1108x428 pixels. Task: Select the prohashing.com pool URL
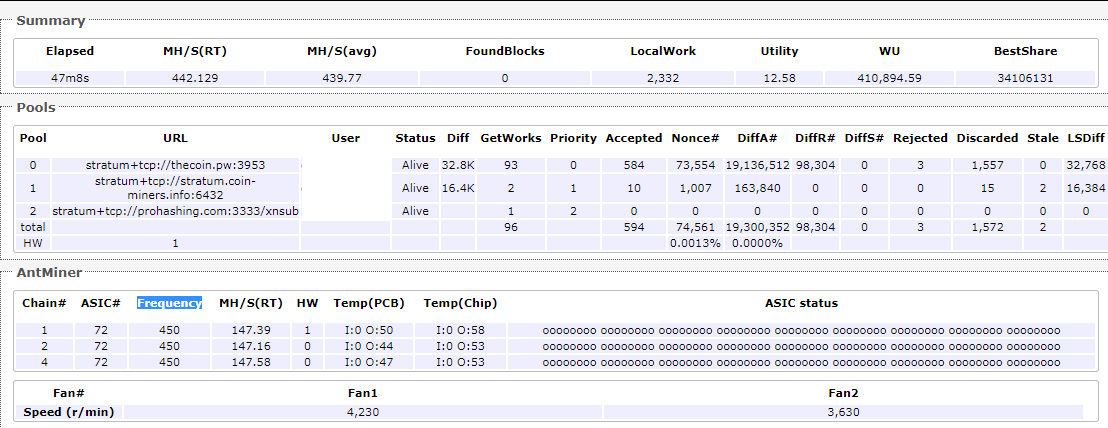(176, 211)
